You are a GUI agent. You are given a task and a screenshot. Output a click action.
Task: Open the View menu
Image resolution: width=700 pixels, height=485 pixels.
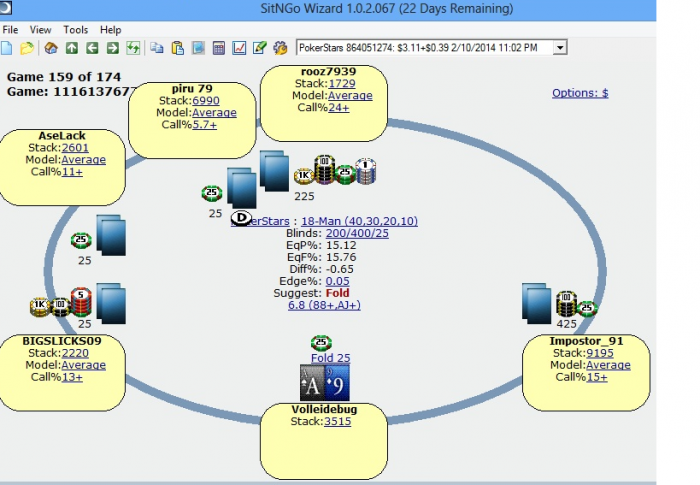40,30
